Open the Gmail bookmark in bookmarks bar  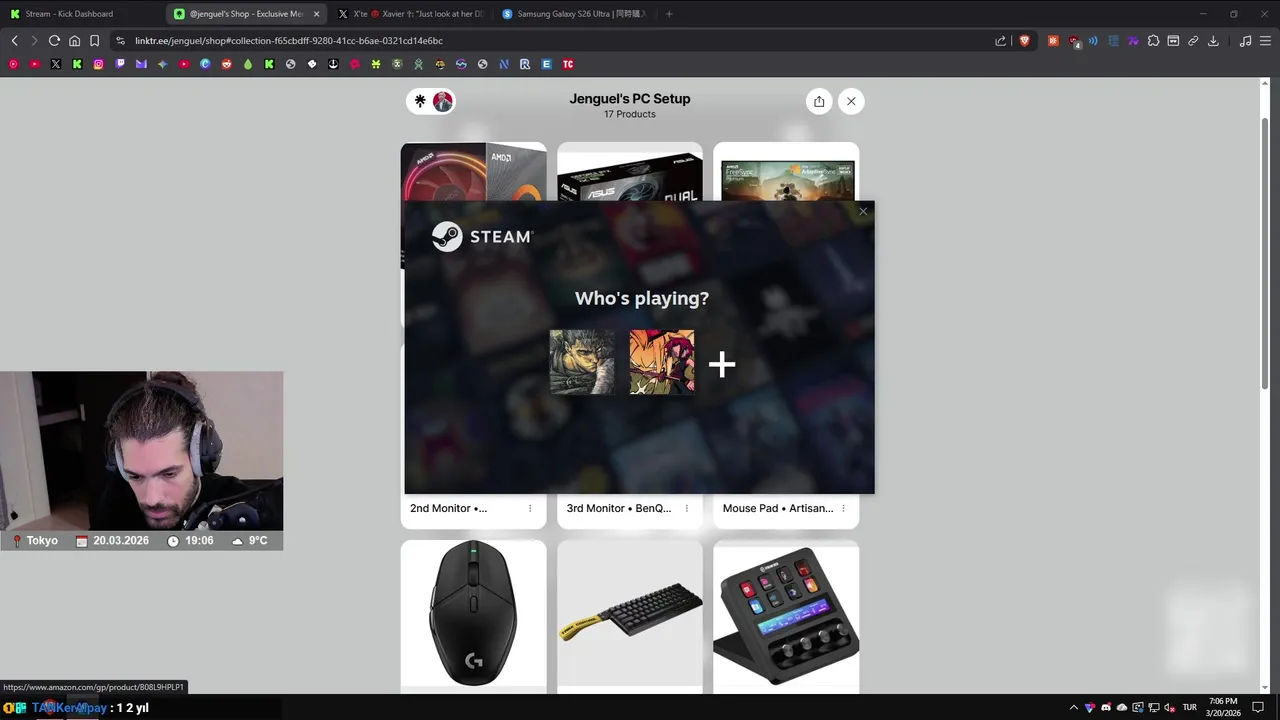pyautogui.click(x=141, y=64)
